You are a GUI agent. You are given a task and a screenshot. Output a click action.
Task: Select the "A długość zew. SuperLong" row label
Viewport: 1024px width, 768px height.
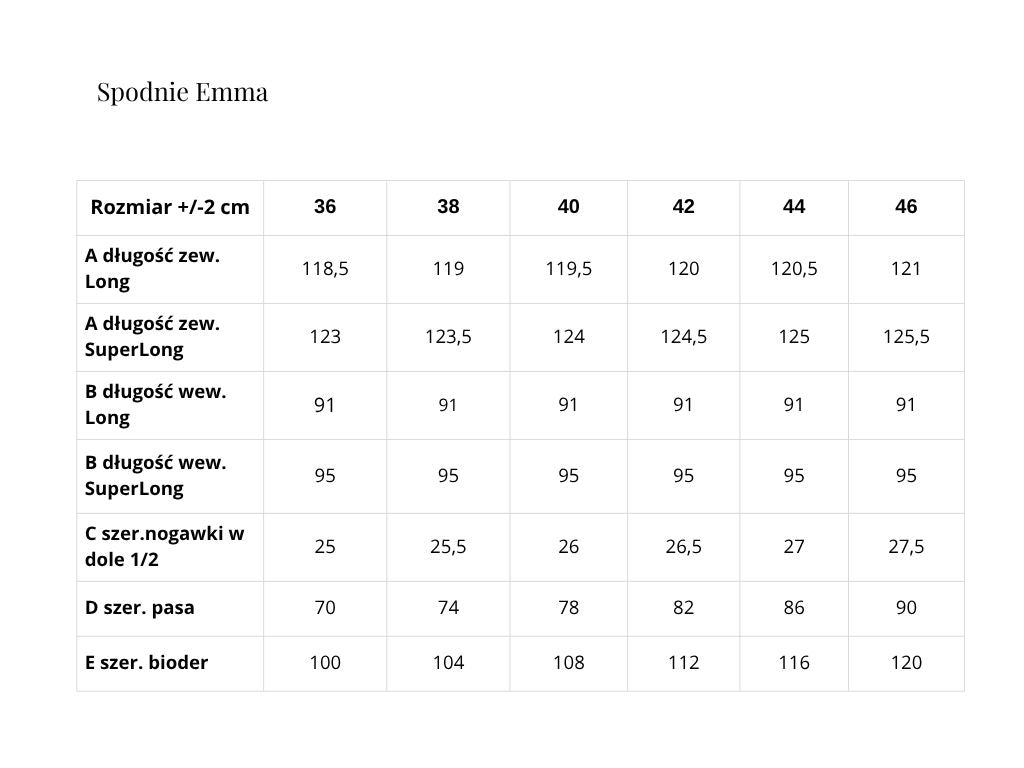[x=152, y=337]
